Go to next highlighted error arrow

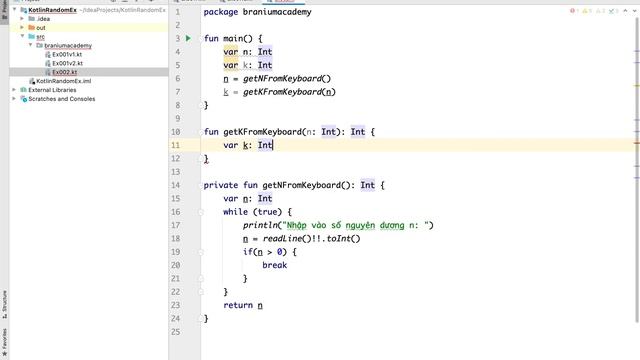[x=634, y=11]
